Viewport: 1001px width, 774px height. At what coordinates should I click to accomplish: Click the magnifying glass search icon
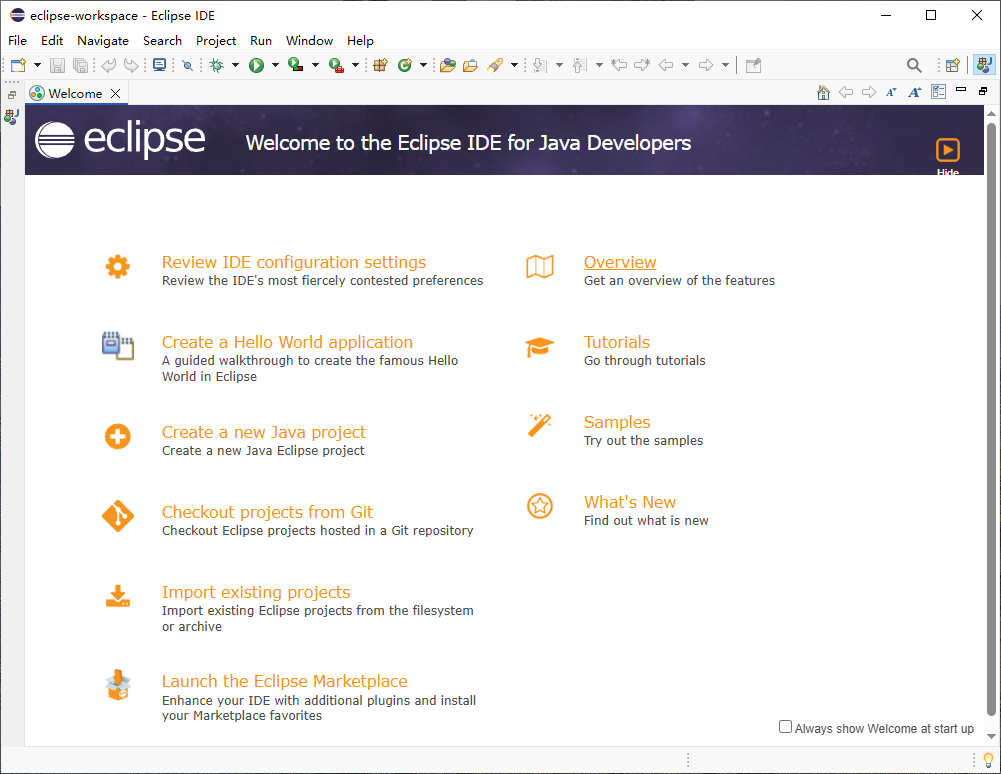point(914,65)
